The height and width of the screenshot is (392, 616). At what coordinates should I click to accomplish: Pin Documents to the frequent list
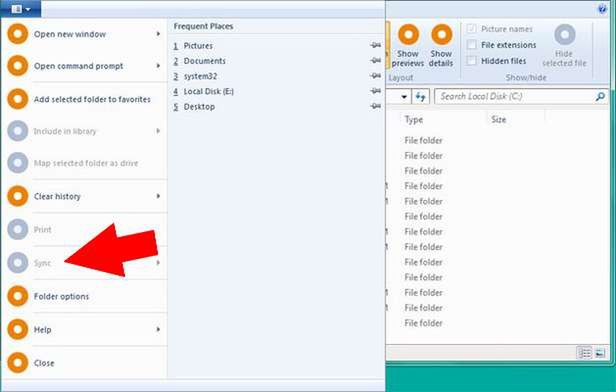point(376,60)
